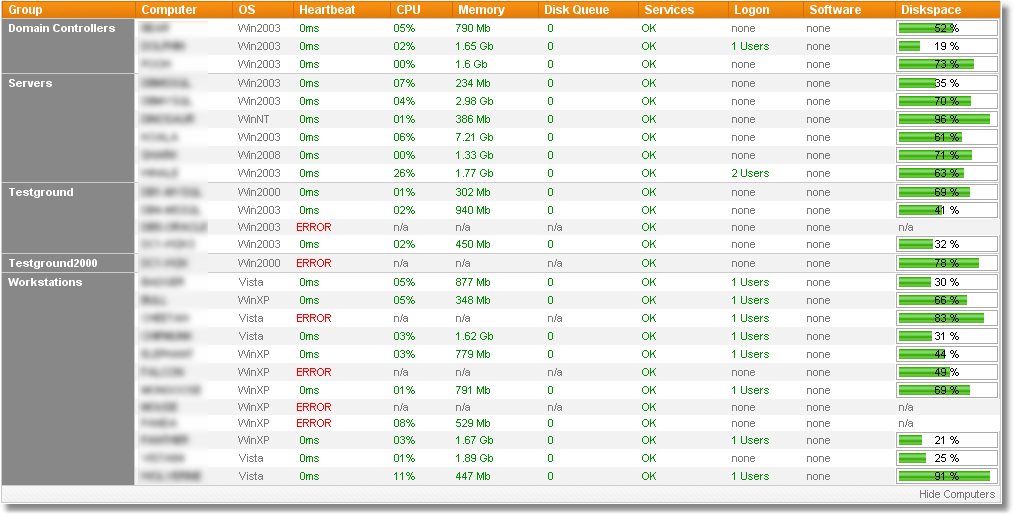The image size is (1014, 516).
Task: Click the 1.33 Gb memory value
Action: [474, 155]
